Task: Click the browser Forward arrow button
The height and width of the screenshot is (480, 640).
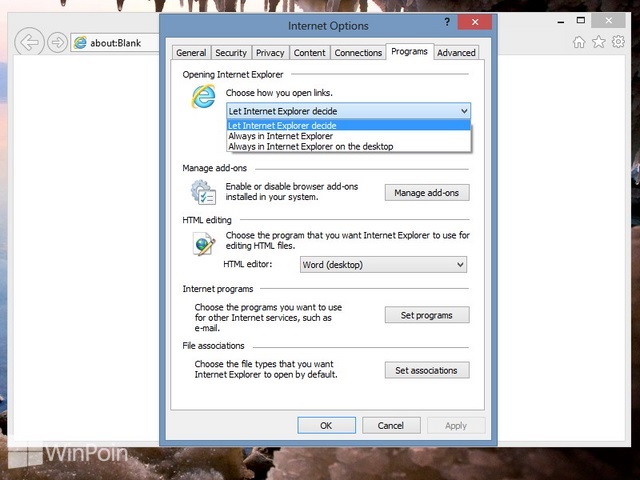Action: (57, 42)
